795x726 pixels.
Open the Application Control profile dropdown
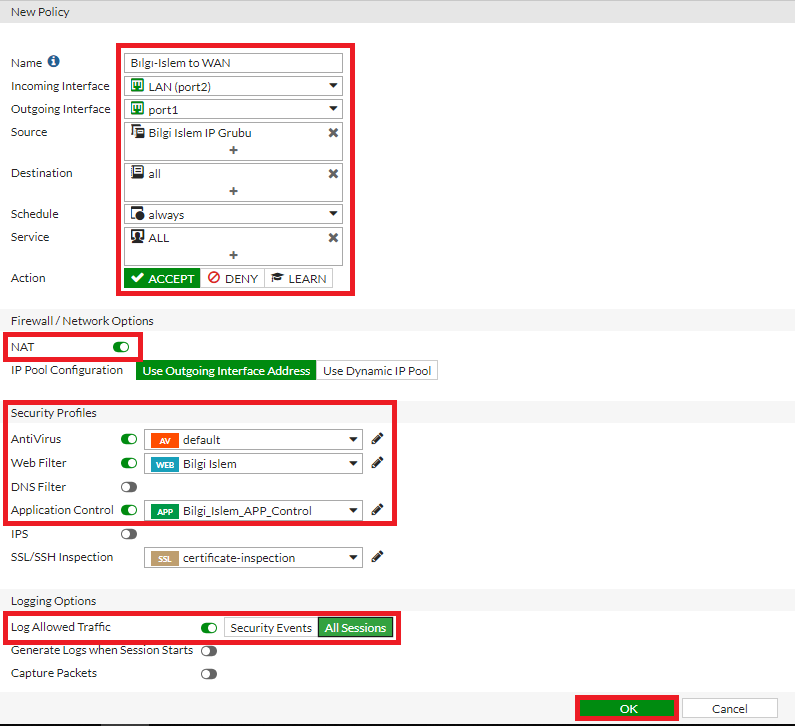click(x=254, y=511)
